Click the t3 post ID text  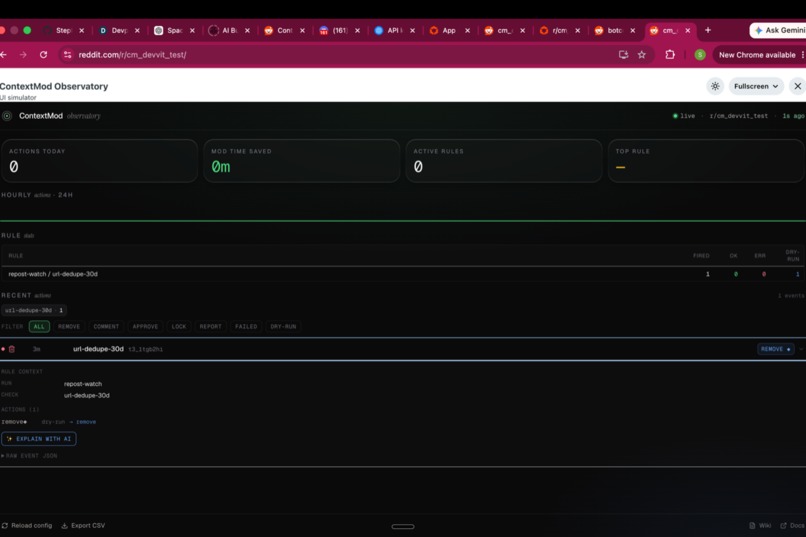tap(145, 349)
